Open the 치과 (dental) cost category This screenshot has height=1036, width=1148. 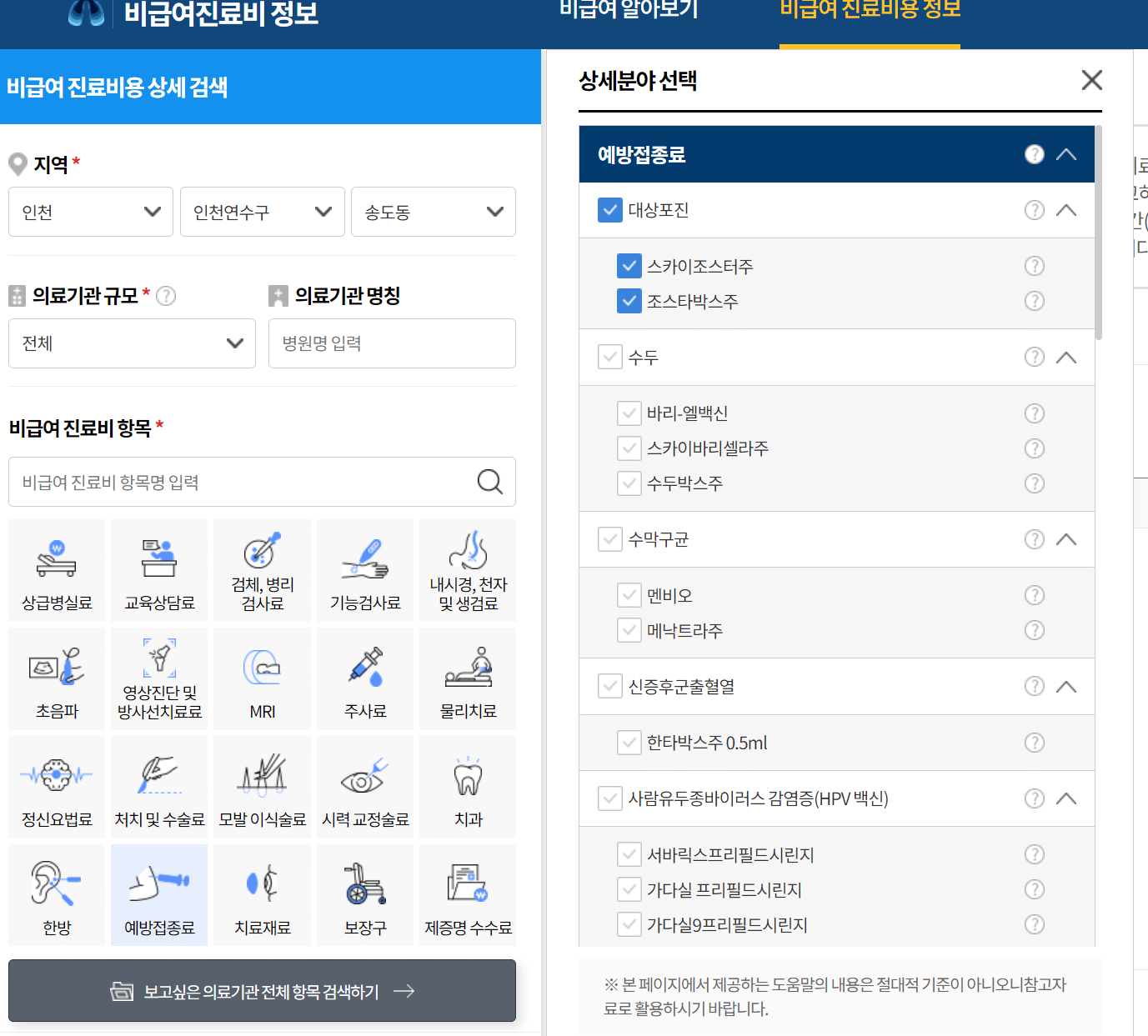pos(468,786)
